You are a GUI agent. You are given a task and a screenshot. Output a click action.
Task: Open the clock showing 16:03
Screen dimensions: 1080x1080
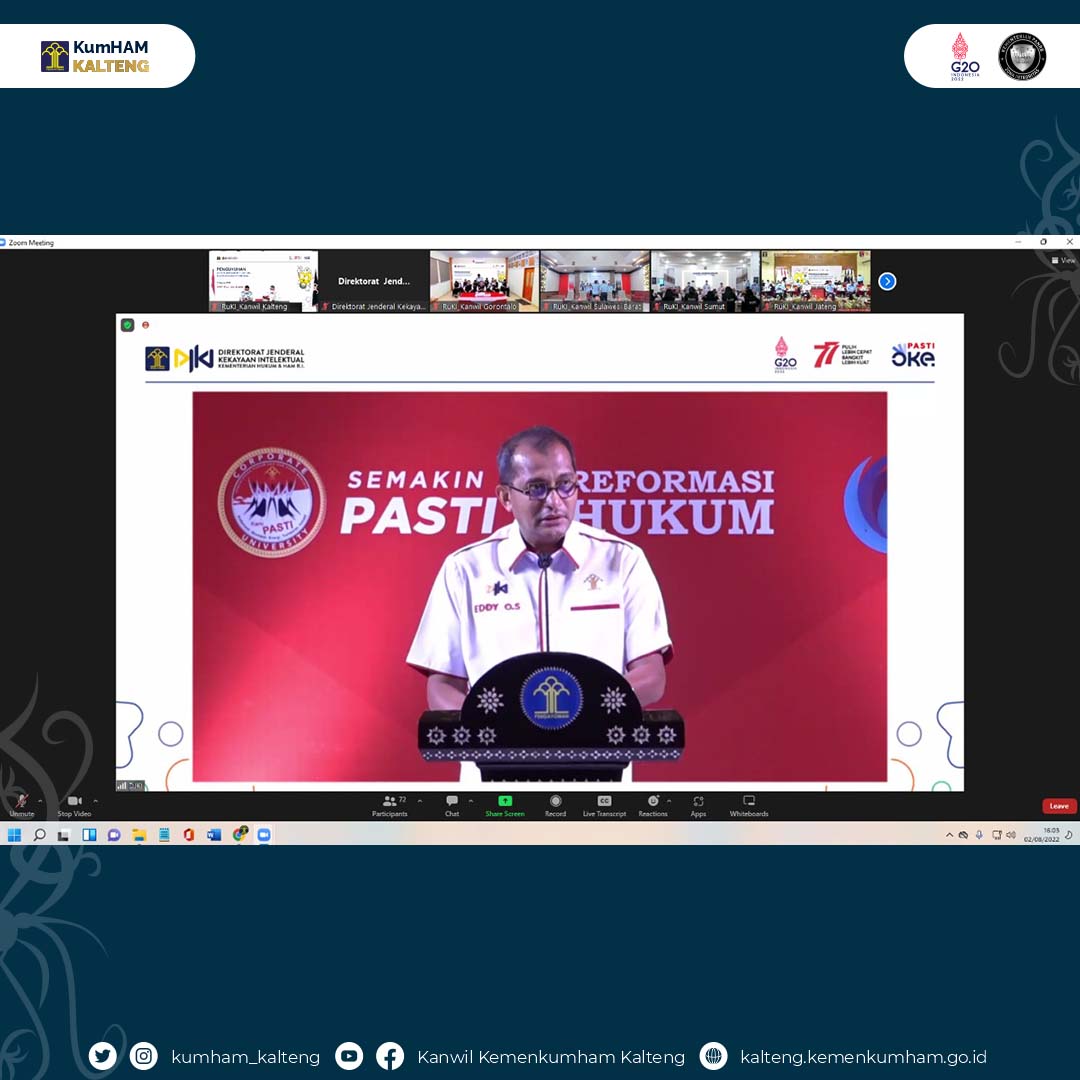1041,835
